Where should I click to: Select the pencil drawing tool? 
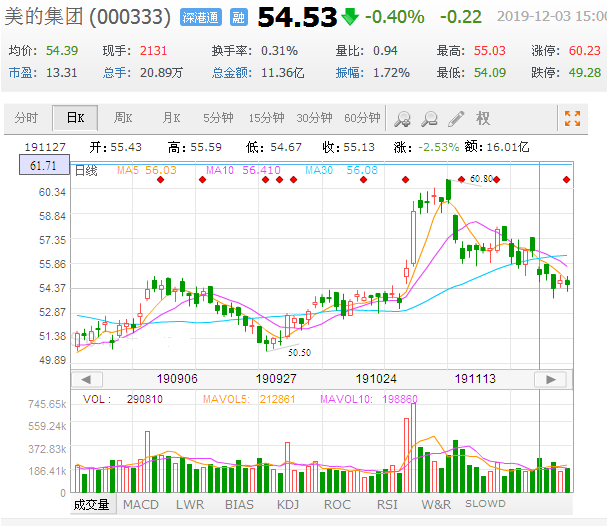(x=456, y=119)
